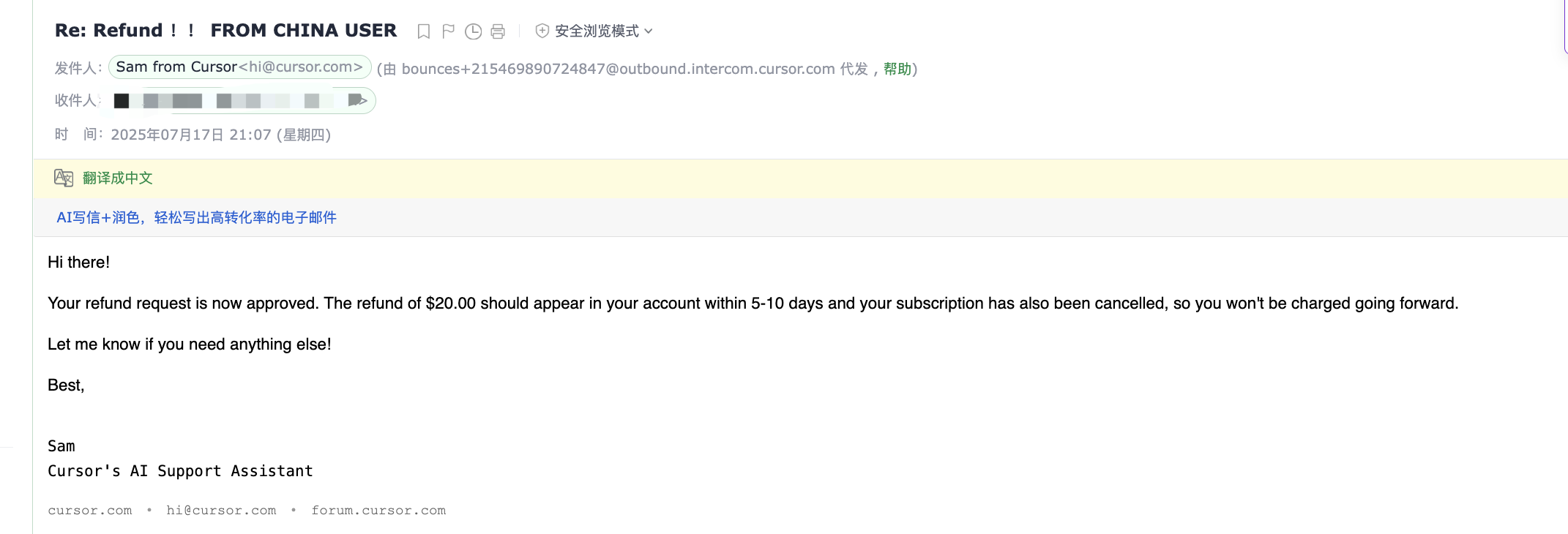1568x534 pixels.
Task: Click the clock reminder icon
Action: click(x=474, y=31)
